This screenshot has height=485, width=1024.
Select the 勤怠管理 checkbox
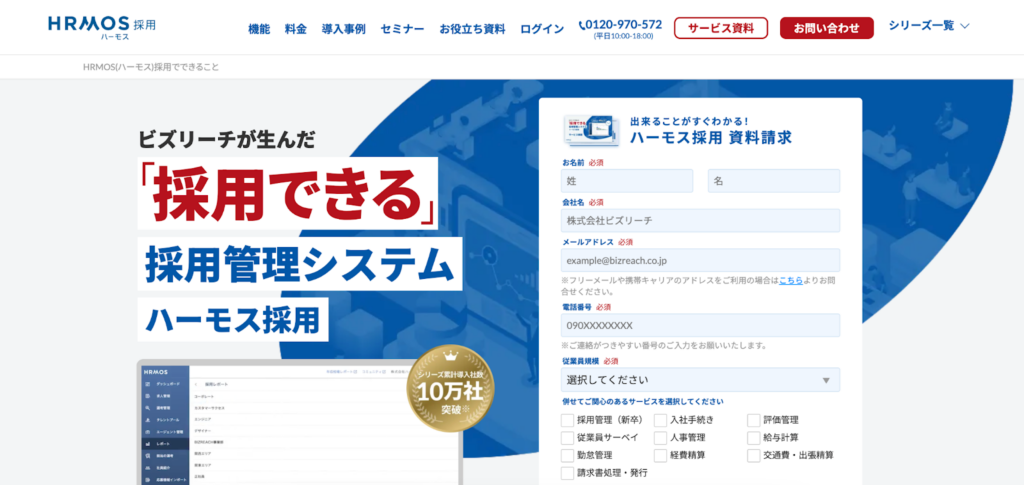tap(568, 456)
